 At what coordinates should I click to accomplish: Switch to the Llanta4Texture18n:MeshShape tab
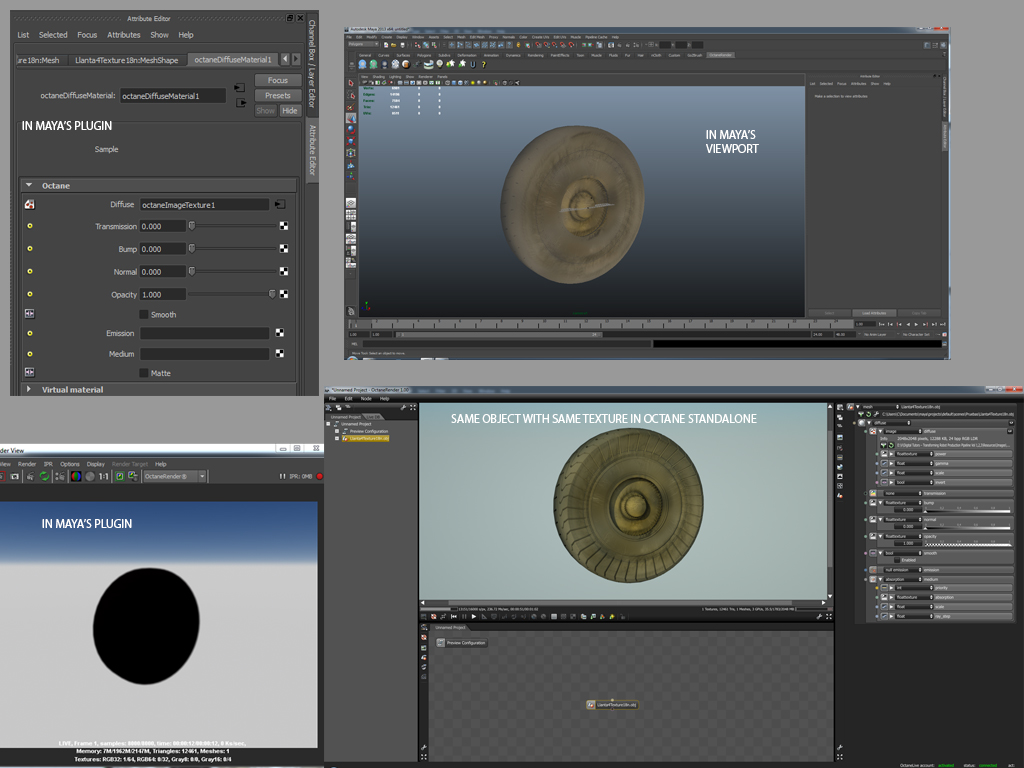coord(127,60)
